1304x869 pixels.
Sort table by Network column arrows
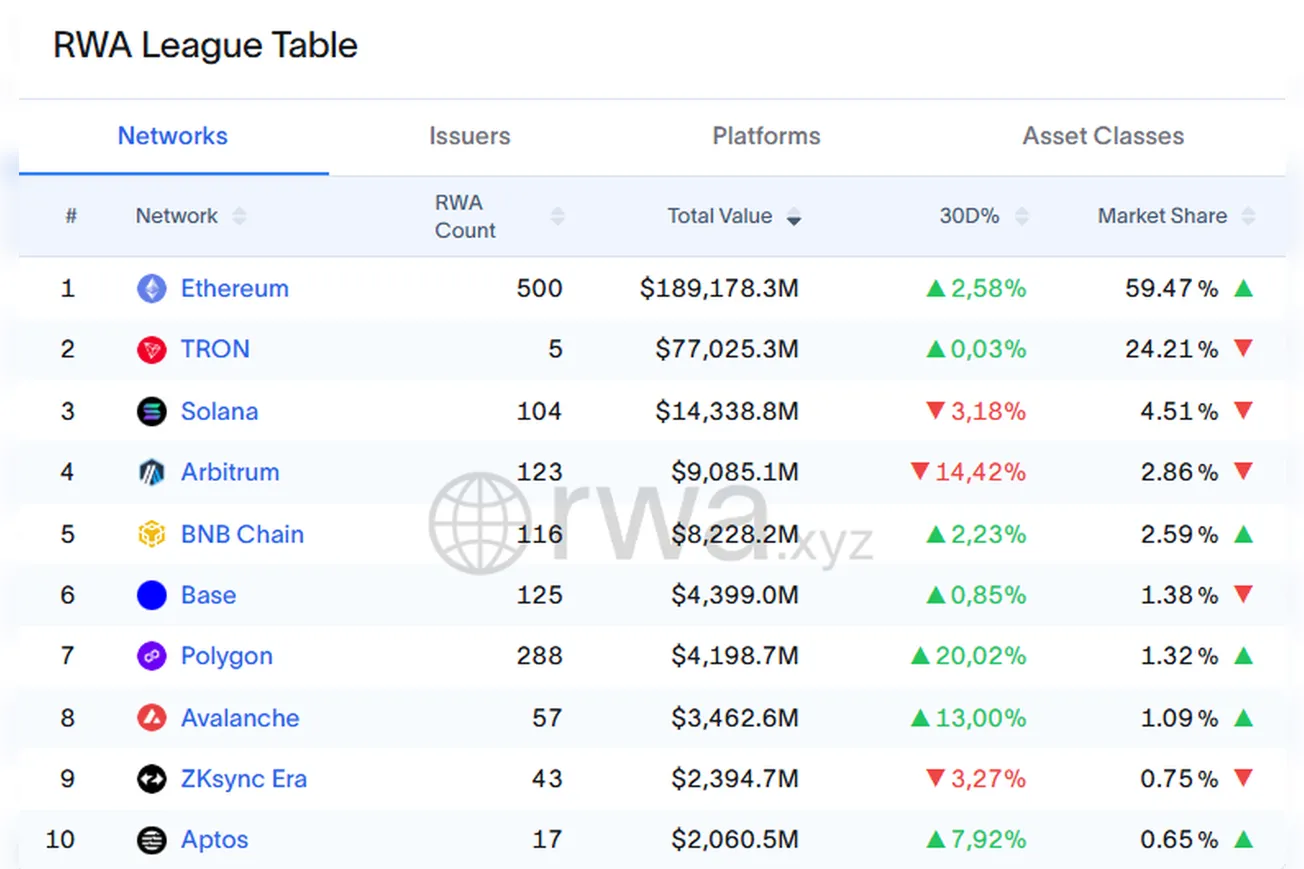(239, 216)
